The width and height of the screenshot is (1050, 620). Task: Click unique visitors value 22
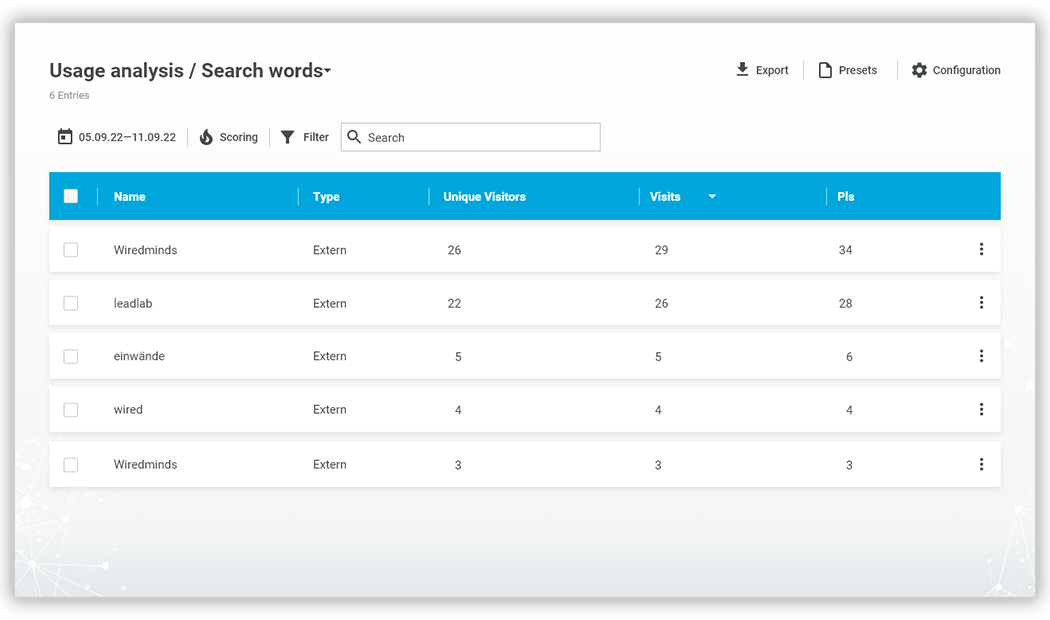point(454,303)
